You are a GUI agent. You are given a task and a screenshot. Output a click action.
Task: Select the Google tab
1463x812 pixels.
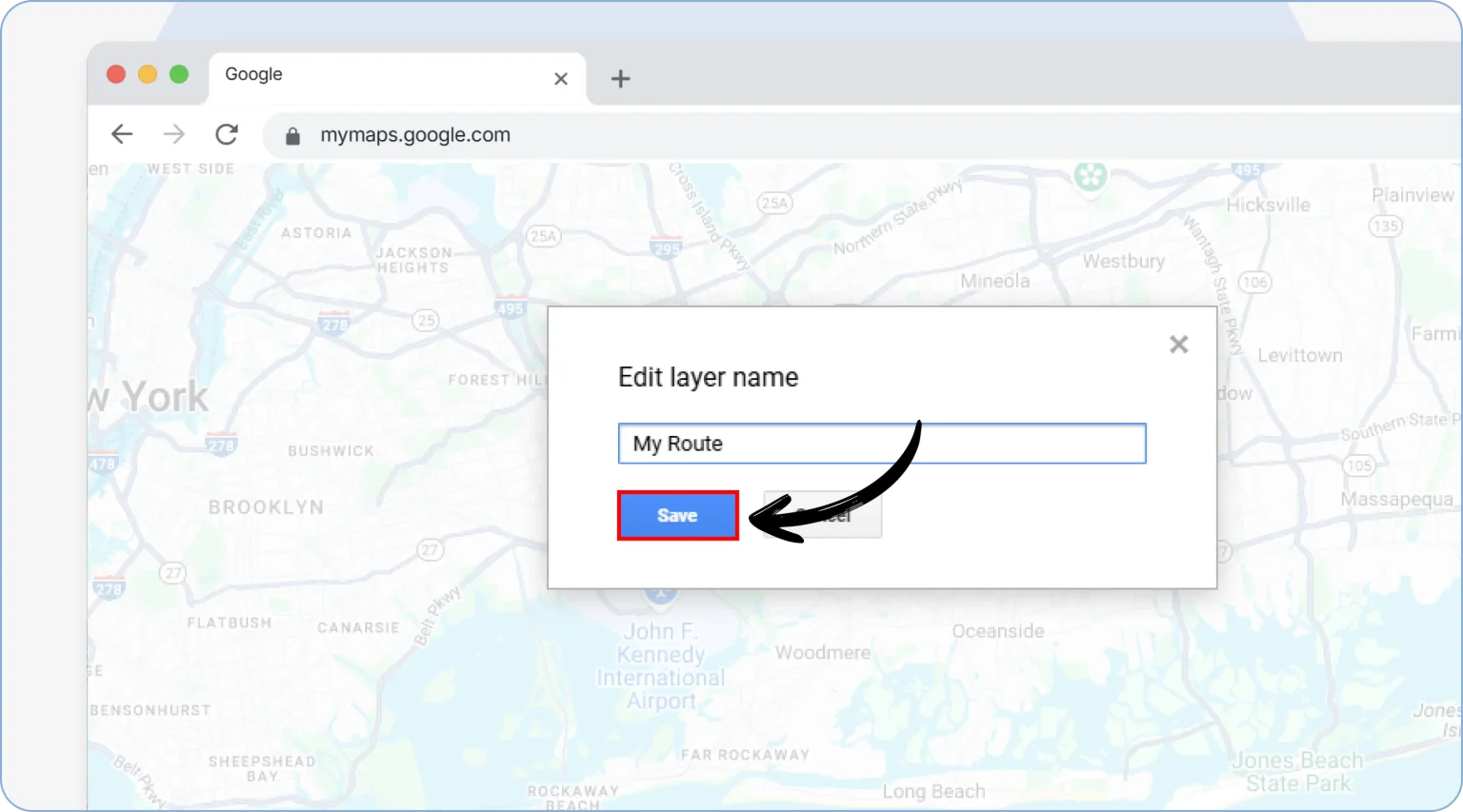pos(381,76)
